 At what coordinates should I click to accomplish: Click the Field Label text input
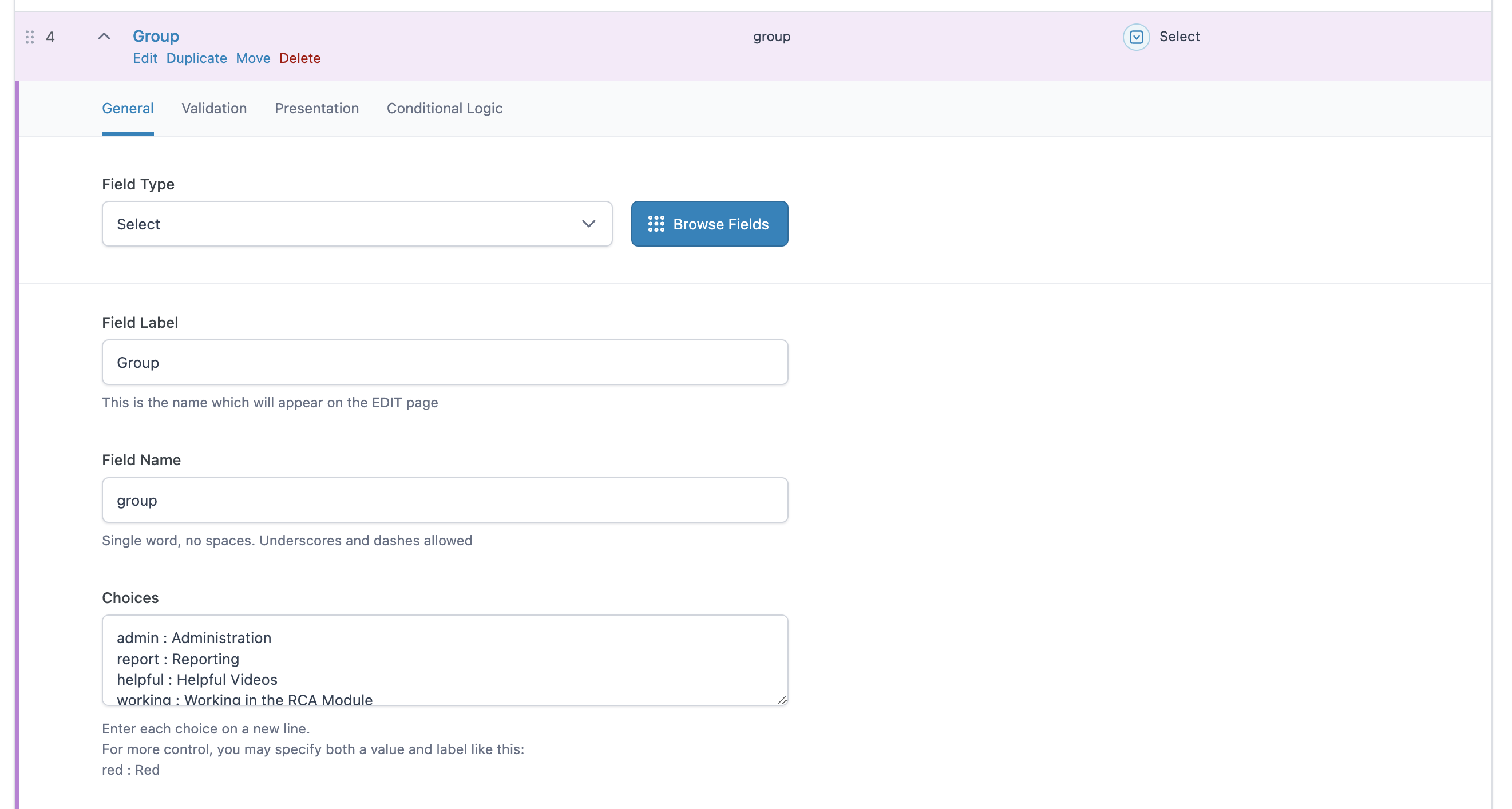point(444,363)
